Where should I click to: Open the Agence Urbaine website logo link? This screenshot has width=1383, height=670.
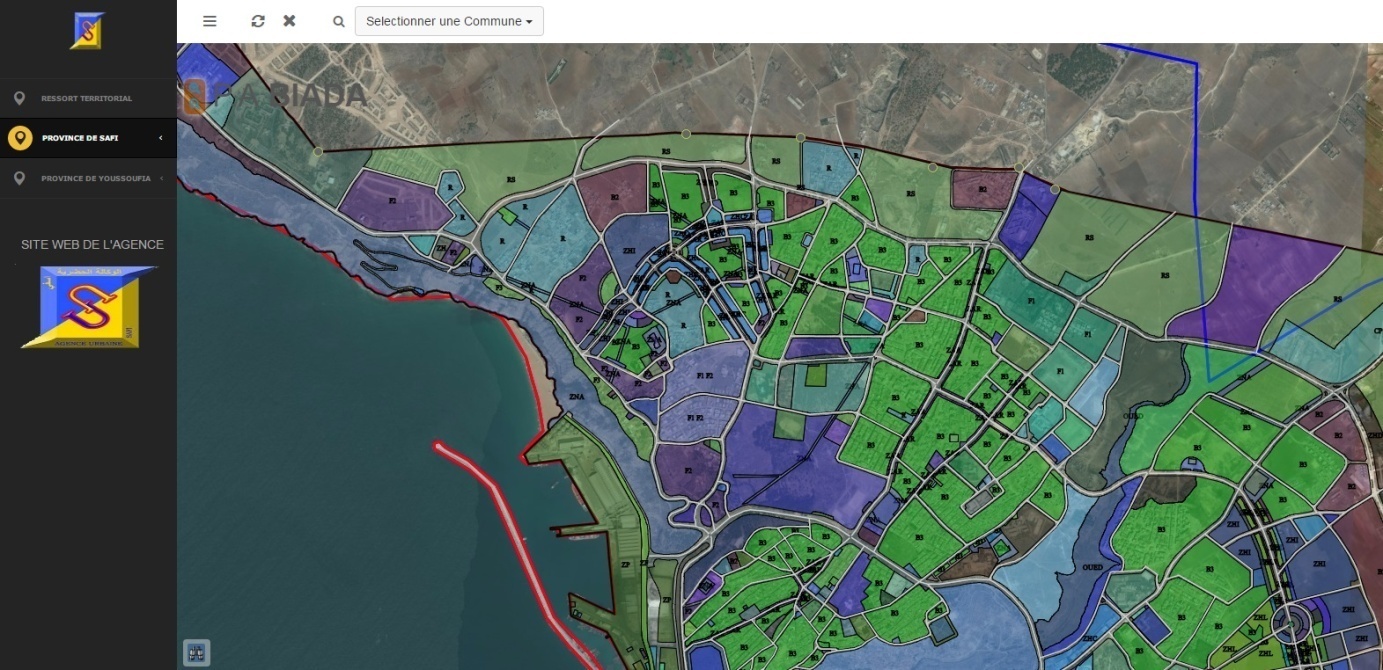tap(86, 307)
